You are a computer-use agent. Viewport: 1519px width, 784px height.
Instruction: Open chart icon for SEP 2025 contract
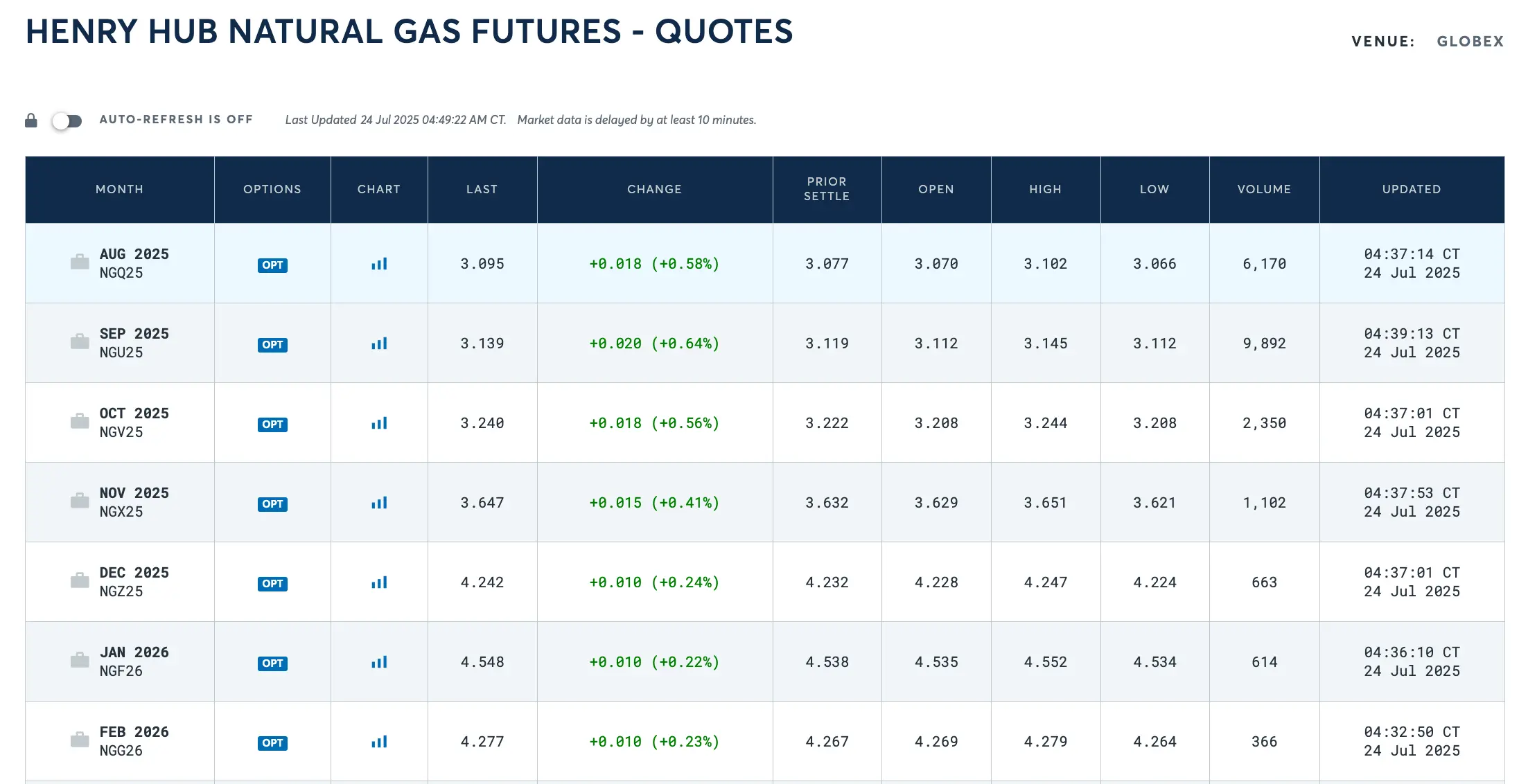[379, 344]
